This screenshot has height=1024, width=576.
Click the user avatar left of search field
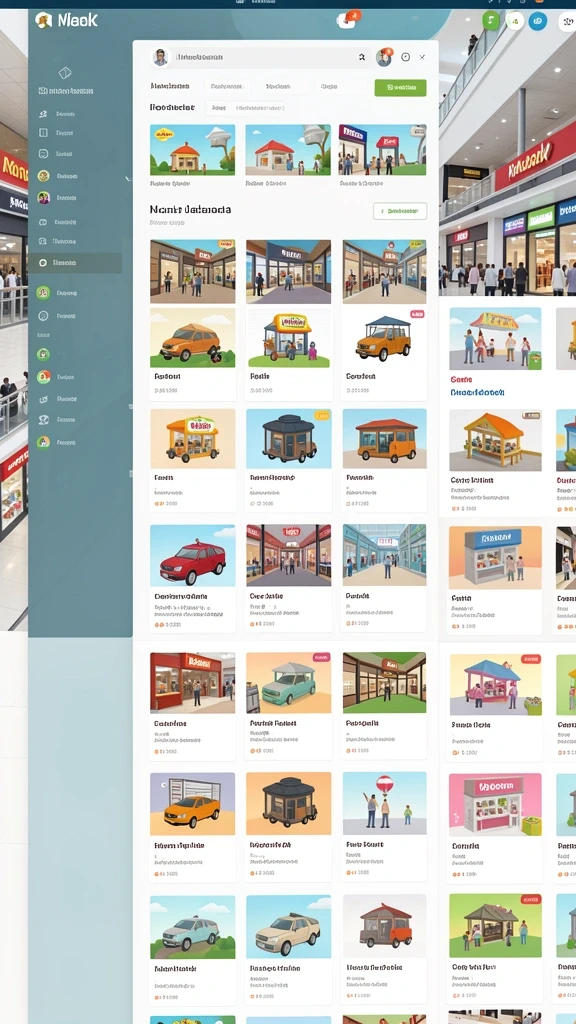[x=160, y=57]
